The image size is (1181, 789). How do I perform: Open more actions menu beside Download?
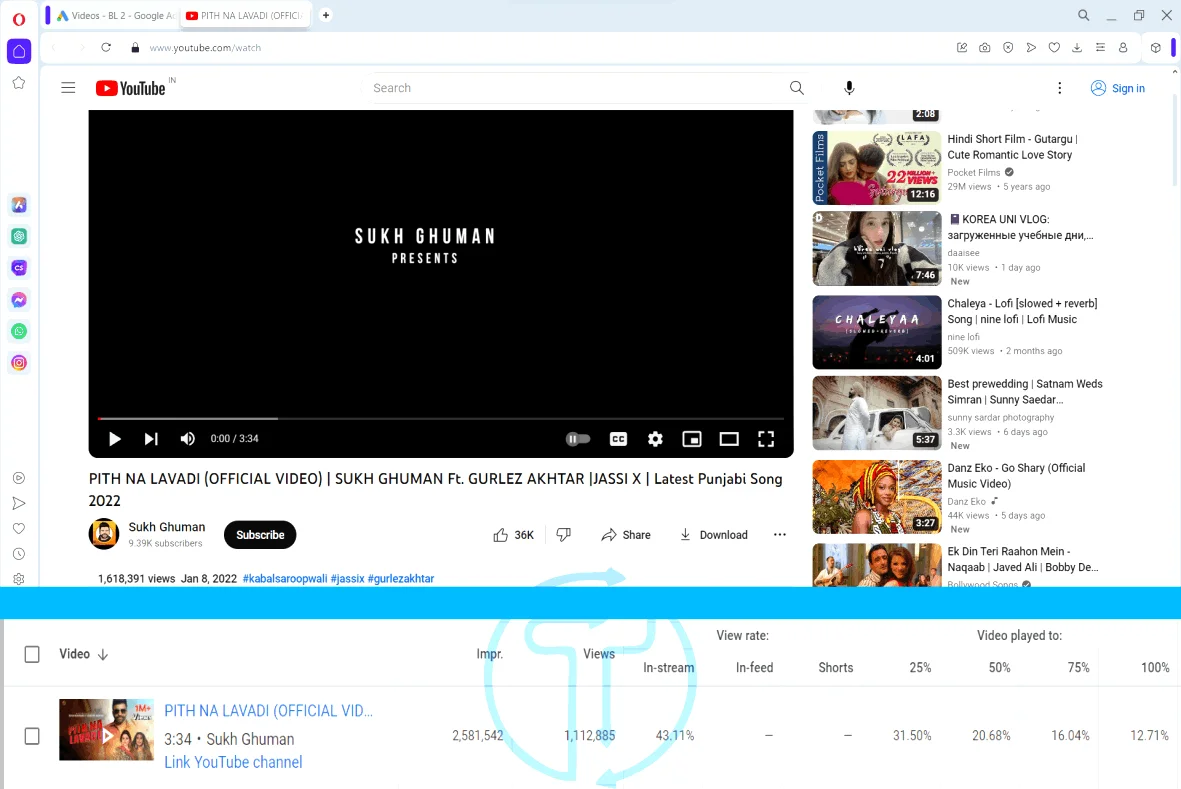(x=780, y=535)
